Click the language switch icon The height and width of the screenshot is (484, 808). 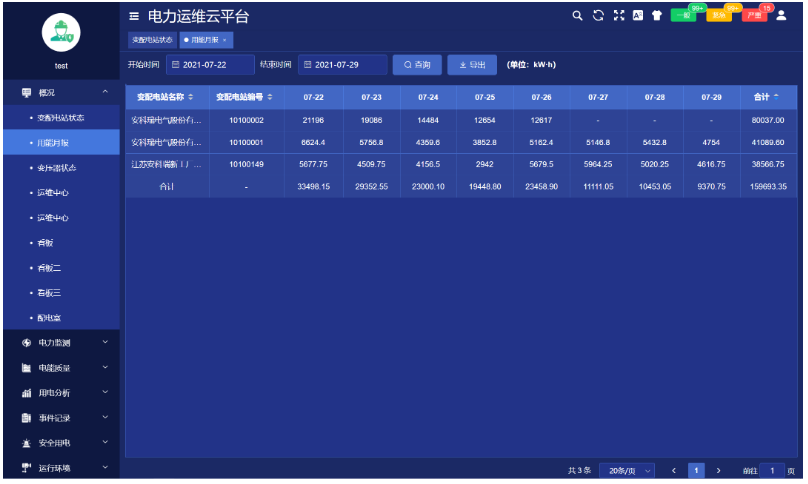tap(637, 16)
